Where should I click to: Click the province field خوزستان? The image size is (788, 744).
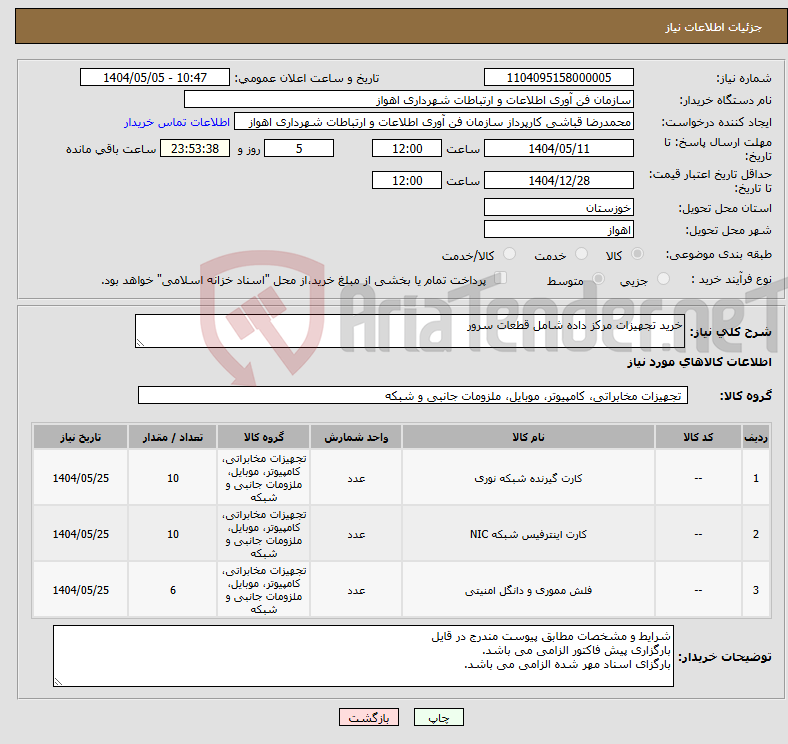pyautogui.click(x=558, y=207)
